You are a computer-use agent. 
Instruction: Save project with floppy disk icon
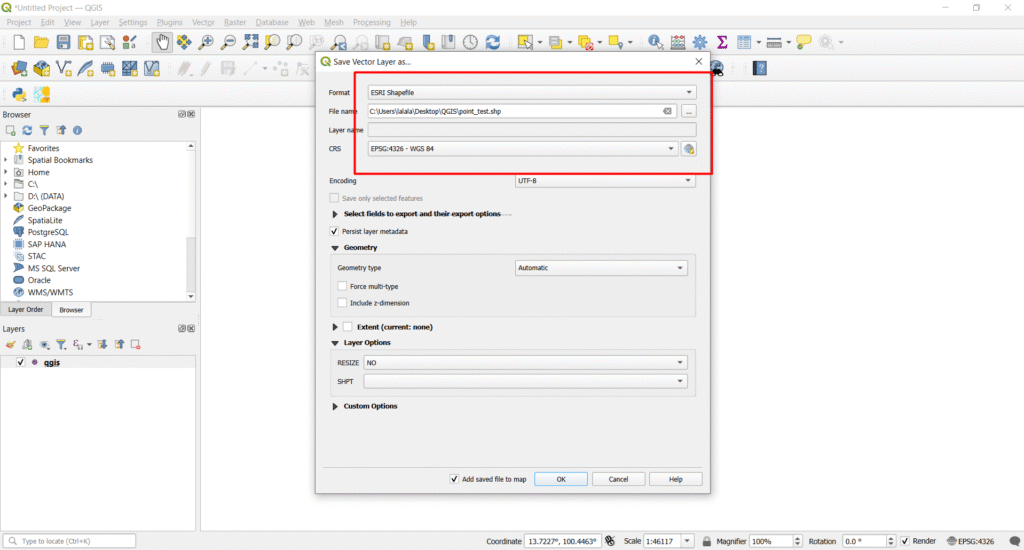[x=63, y=42]
